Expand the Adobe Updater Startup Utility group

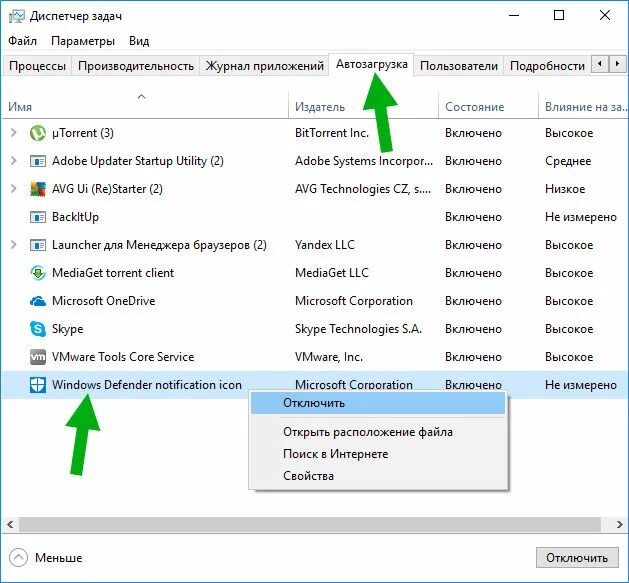[13, 161]
